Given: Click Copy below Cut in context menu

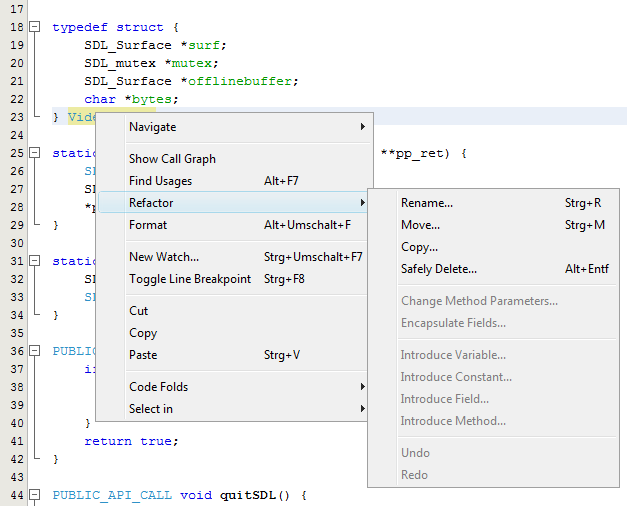Looking at the screenshot, I should (x=143, y=333).
